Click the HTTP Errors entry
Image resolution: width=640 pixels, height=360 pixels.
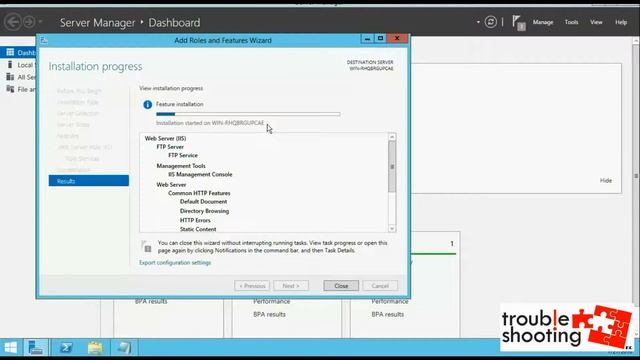point(195,220)
